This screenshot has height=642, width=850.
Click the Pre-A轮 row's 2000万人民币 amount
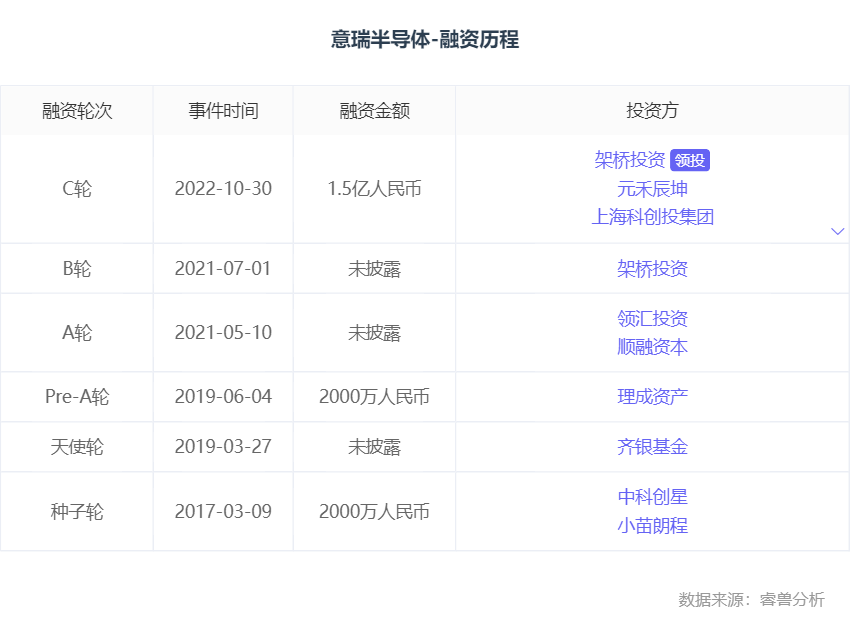[x=375, y=397]
